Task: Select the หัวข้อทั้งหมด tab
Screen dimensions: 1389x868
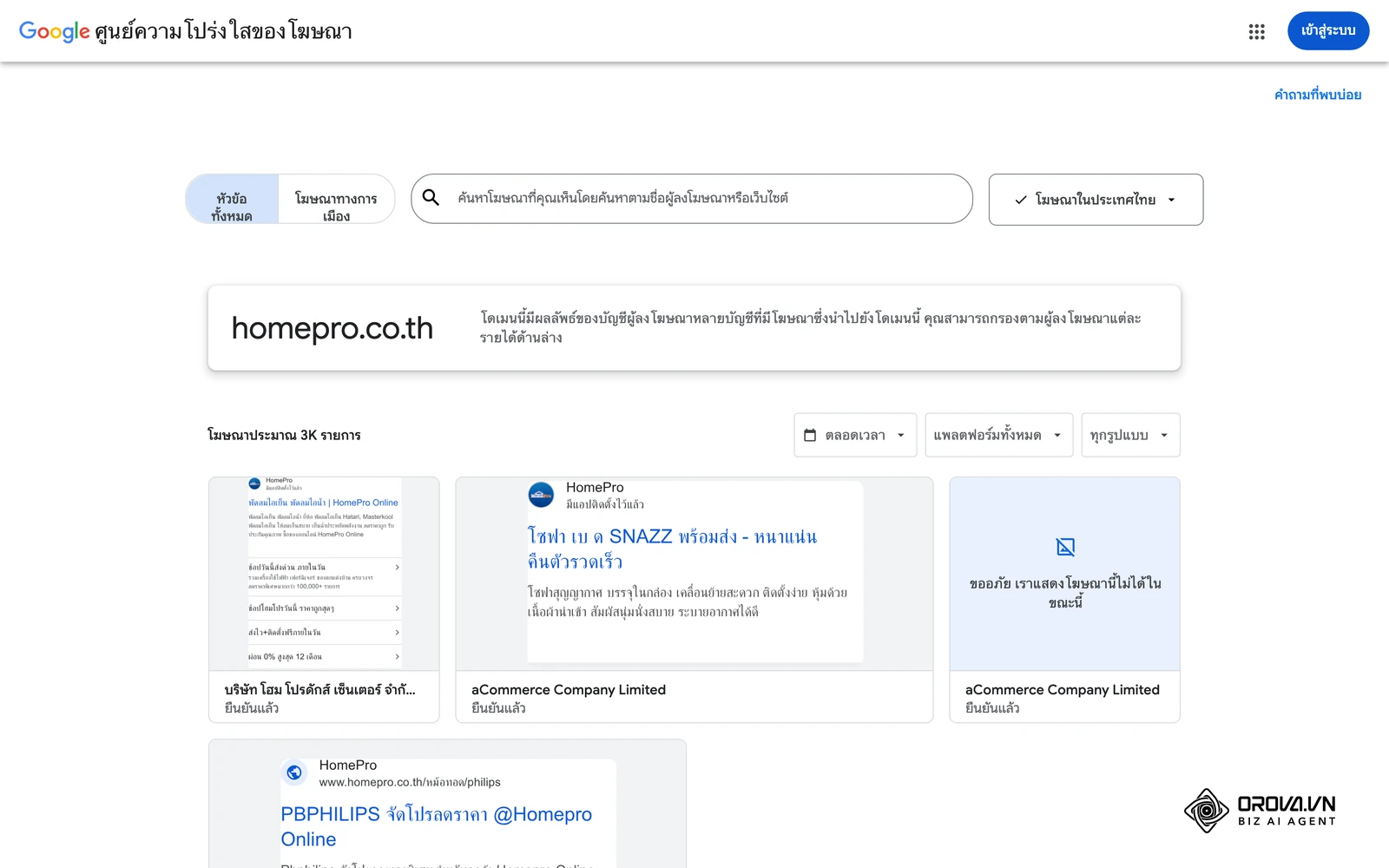Action: point(232,199)
